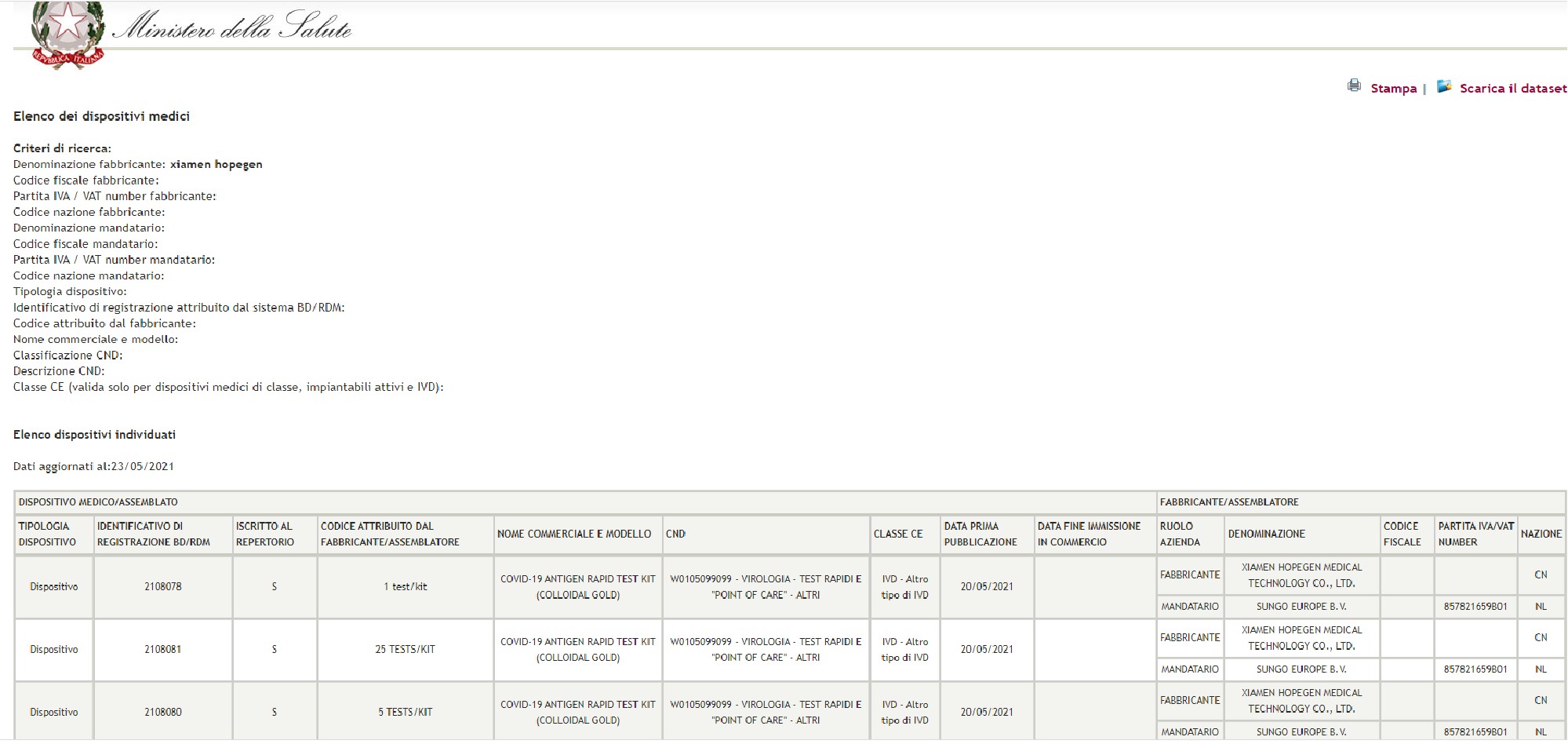The width and height of the screenshot is (1568, 744).
Task: Click the PARTITA IVA/VAT NUMBER header
Action: 1475,534
